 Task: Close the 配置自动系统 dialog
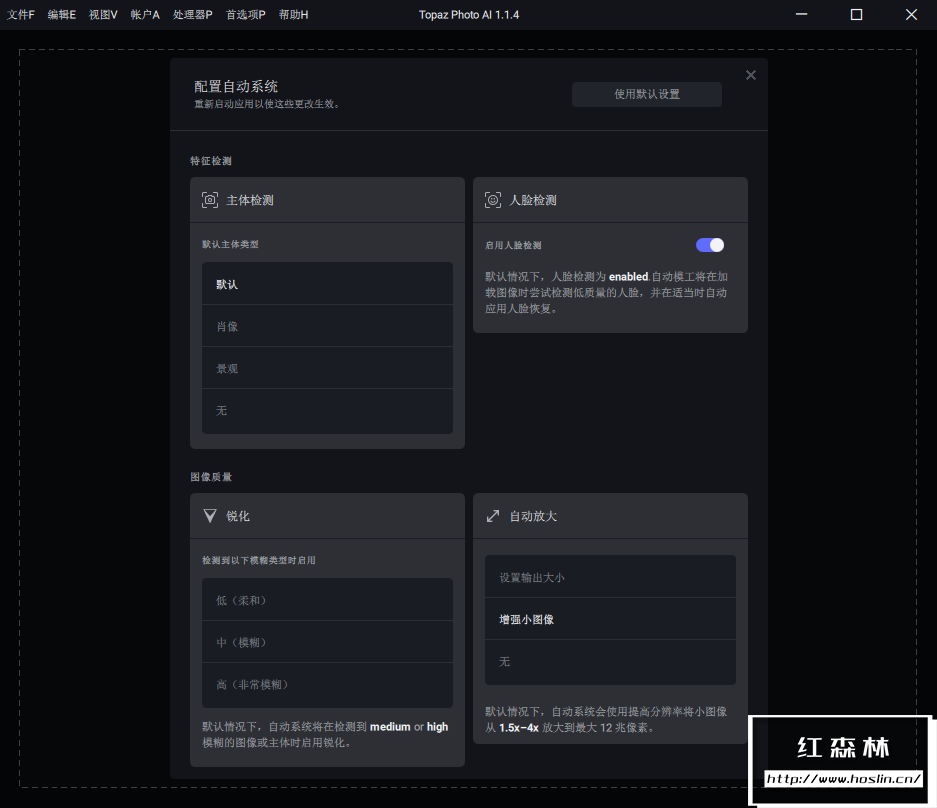click(751, 75)
